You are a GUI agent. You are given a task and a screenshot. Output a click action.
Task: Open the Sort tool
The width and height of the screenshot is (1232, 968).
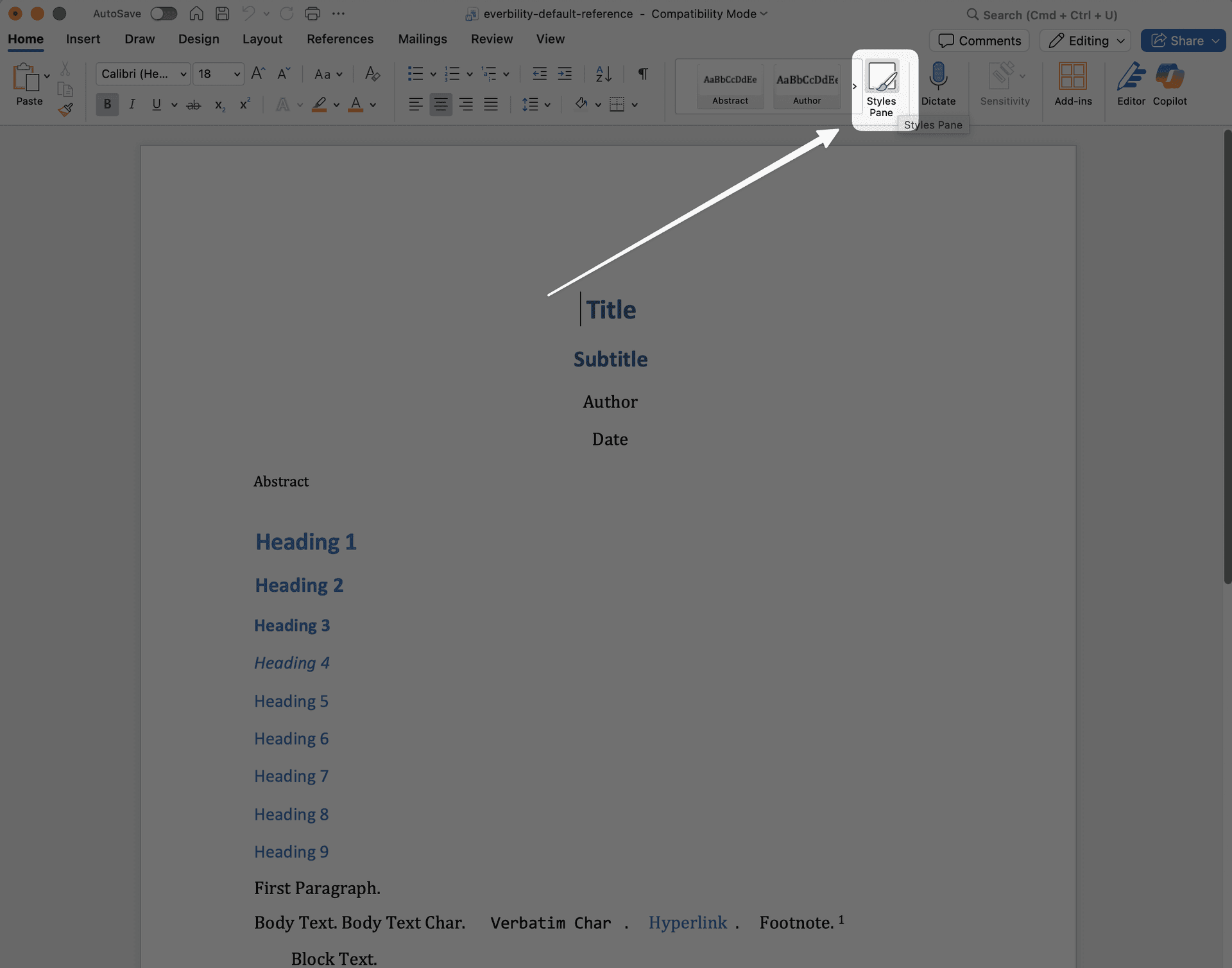(x=603, y=73)
